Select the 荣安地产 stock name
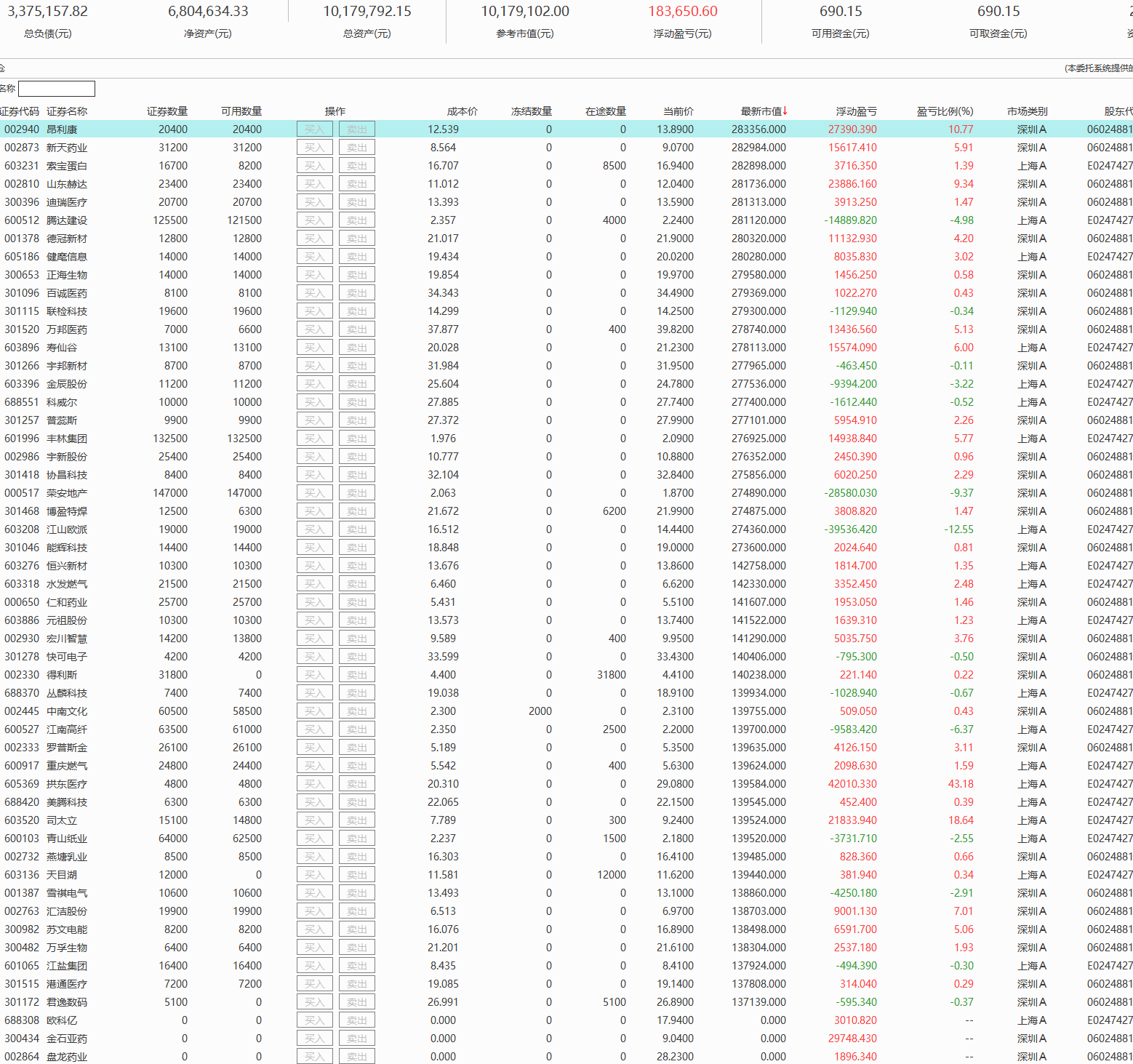Screen dimensions: 1133x1064 [x=67, y=493]
